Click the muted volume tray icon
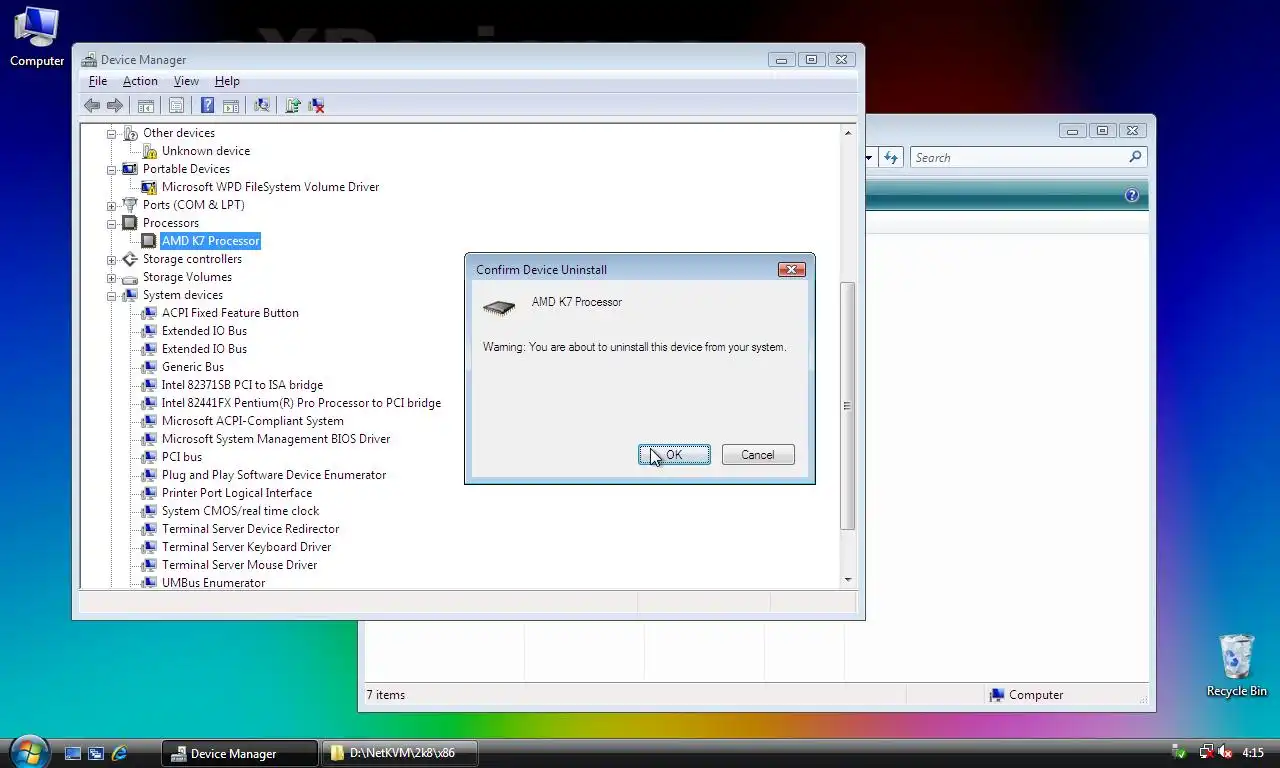The height and width of the screenshot is (768, 1280). (x=1224, y=752)
